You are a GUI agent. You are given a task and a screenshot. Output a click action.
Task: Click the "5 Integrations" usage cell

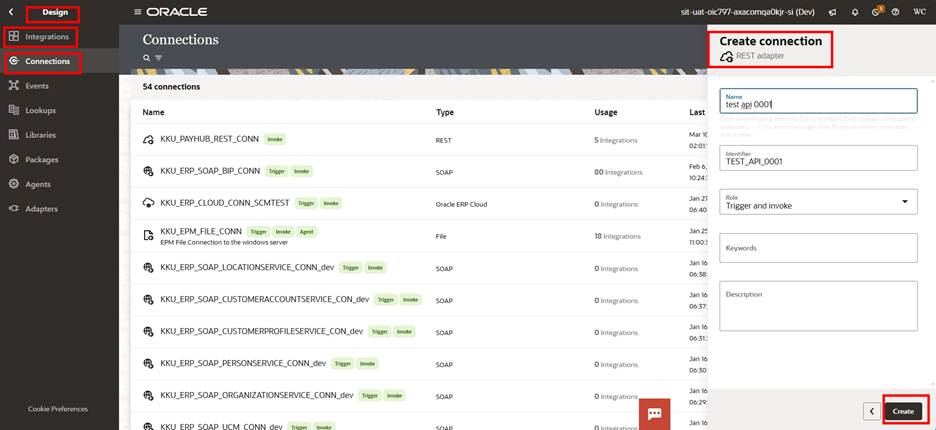pyautogui.click(x=615, y=140)
